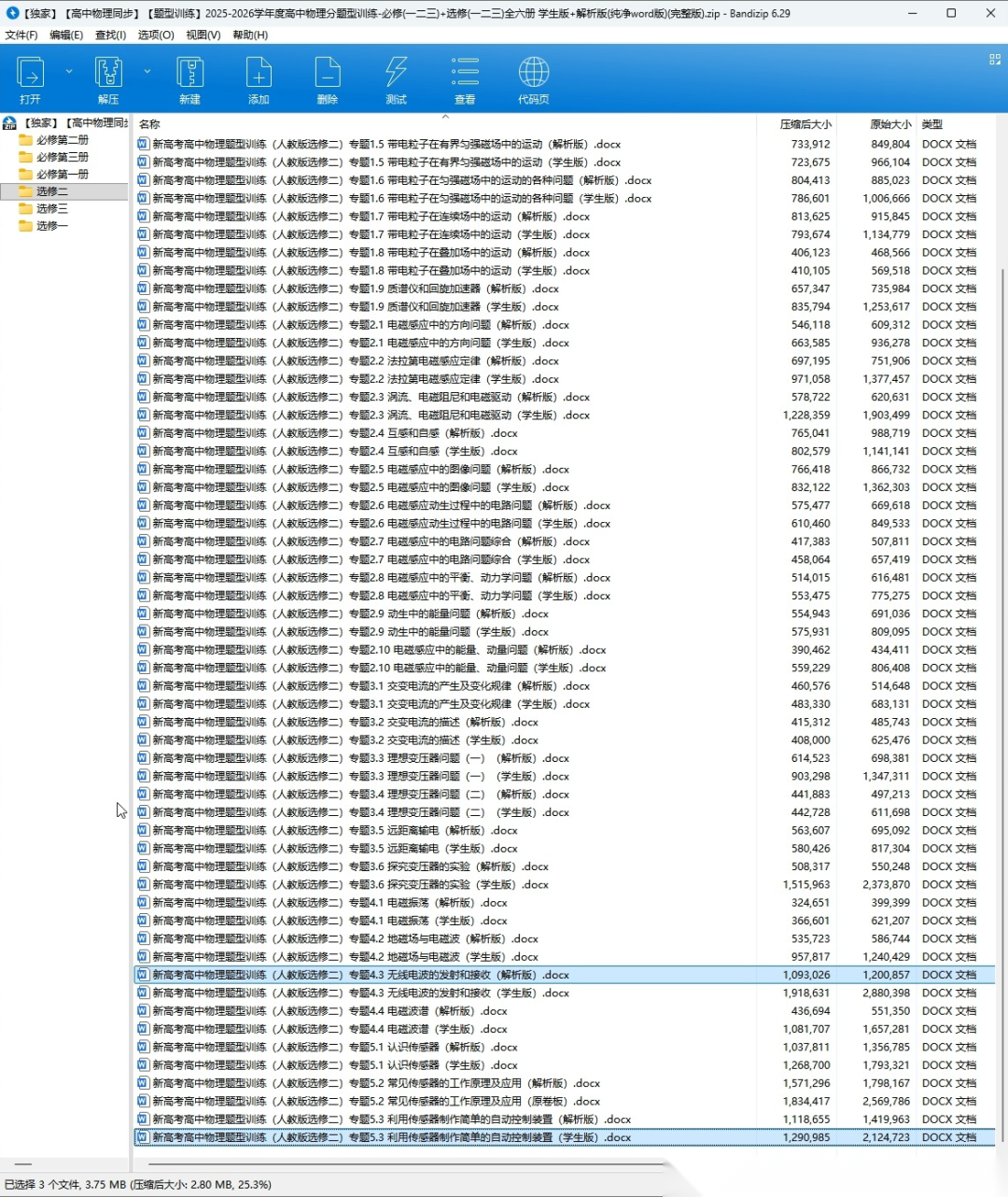Sort files by the 名称 column header
This screenshot has height=1197, width=1008.
(149, 124)
